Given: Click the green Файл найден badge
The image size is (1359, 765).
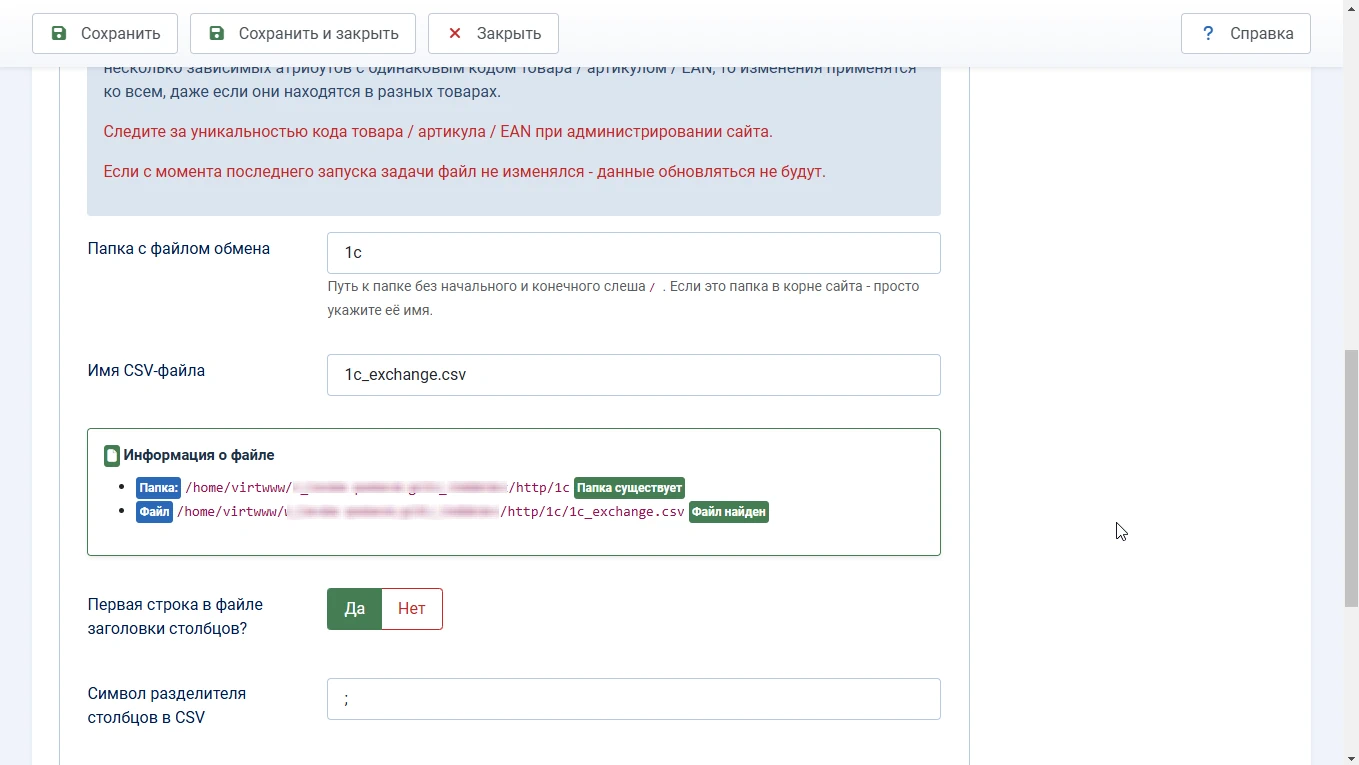Looking at the screenshot, I should point(728,512).
